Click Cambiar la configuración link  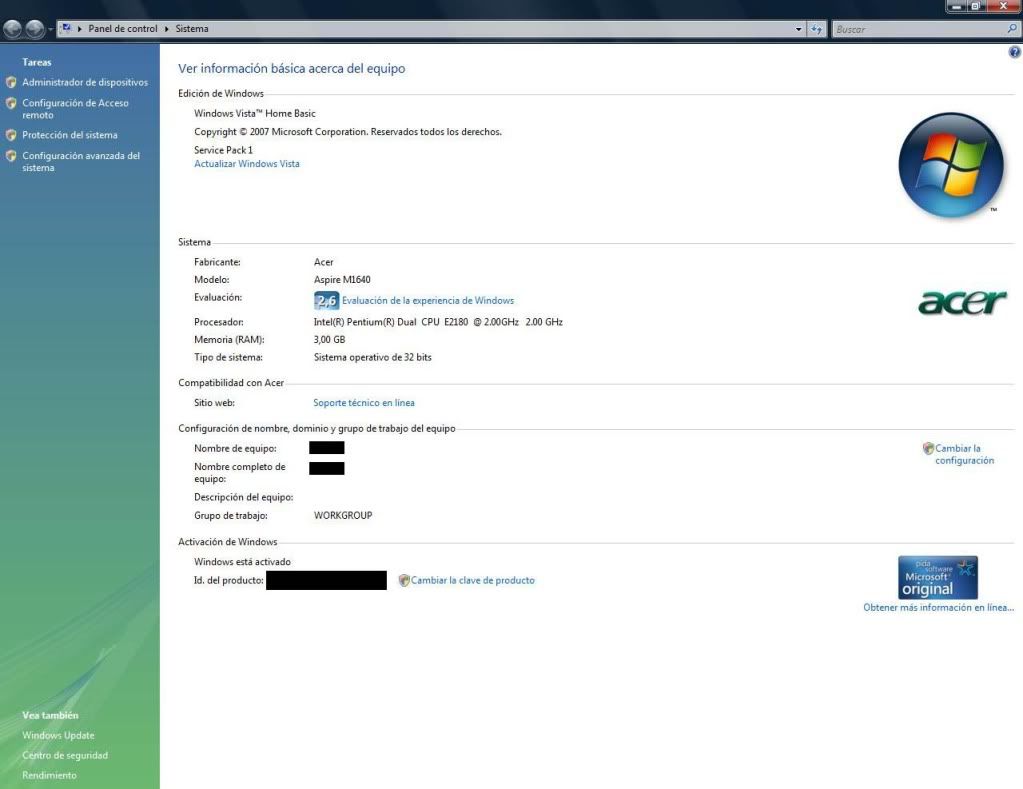tap(964, 454)
